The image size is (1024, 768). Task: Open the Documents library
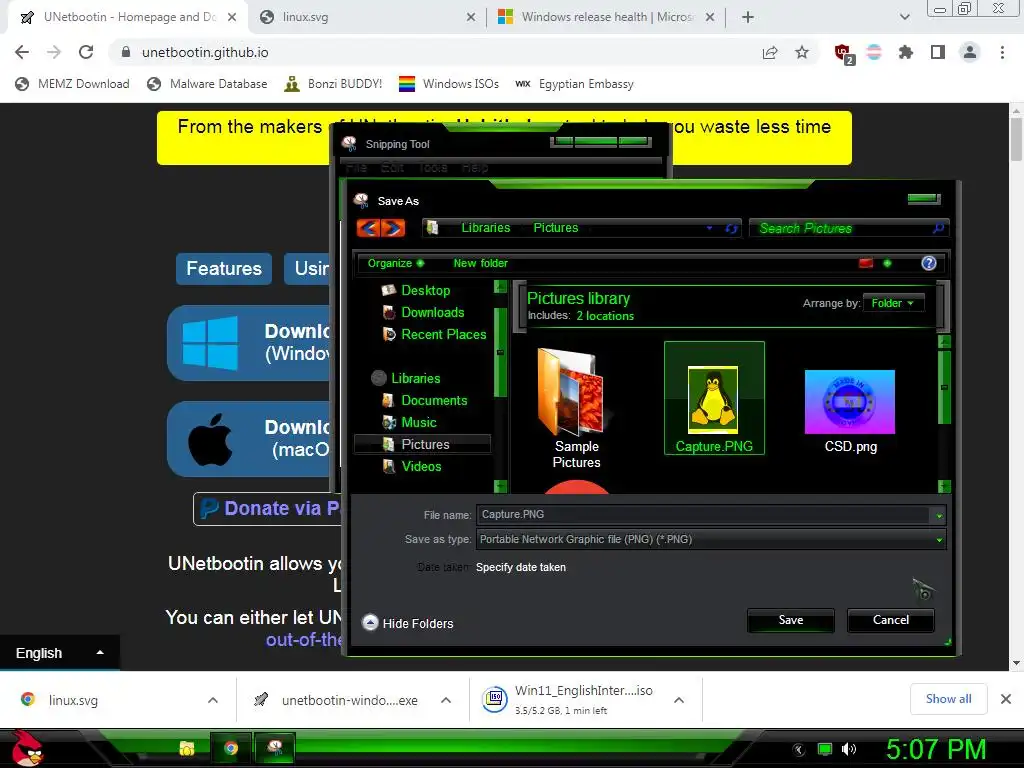[434, 400]
